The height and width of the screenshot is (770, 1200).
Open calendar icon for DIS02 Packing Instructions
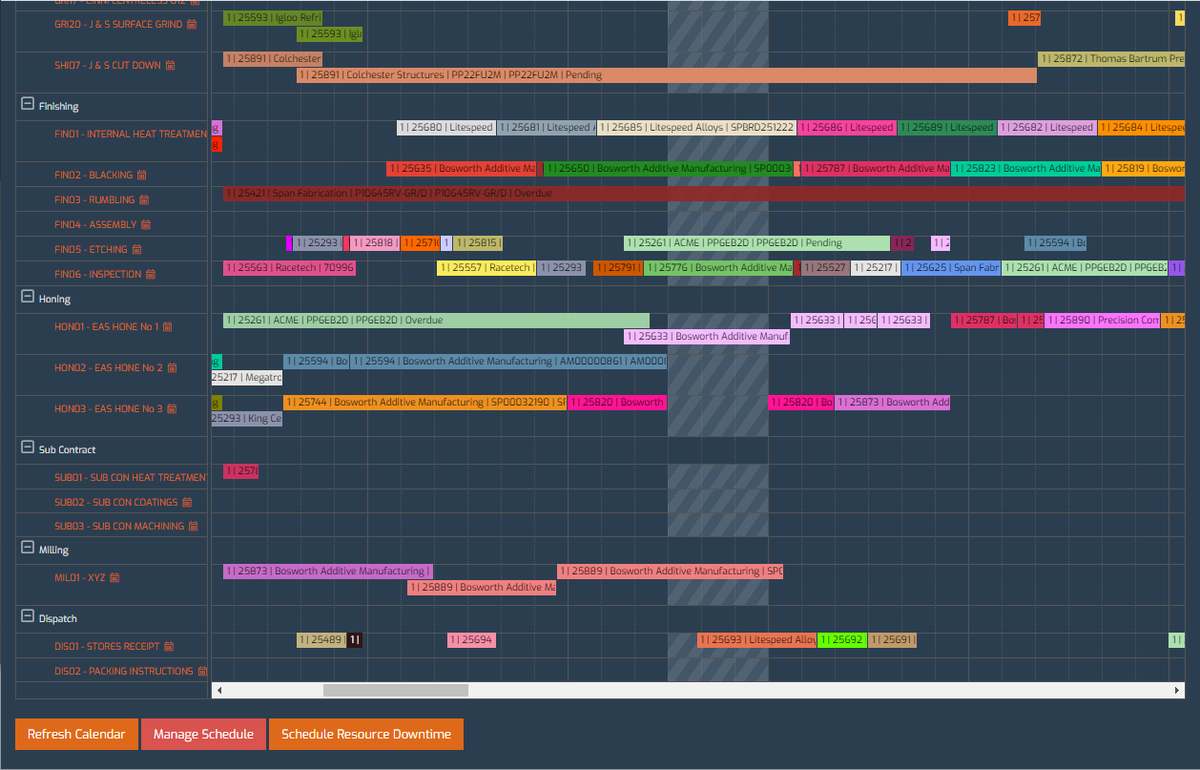[x=202, y=671]
